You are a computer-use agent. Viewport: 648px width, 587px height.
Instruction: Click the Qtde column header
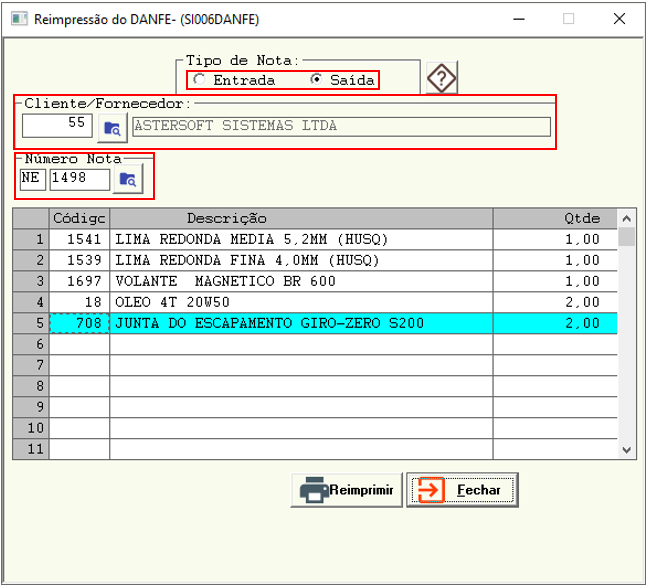coord(555,218)
